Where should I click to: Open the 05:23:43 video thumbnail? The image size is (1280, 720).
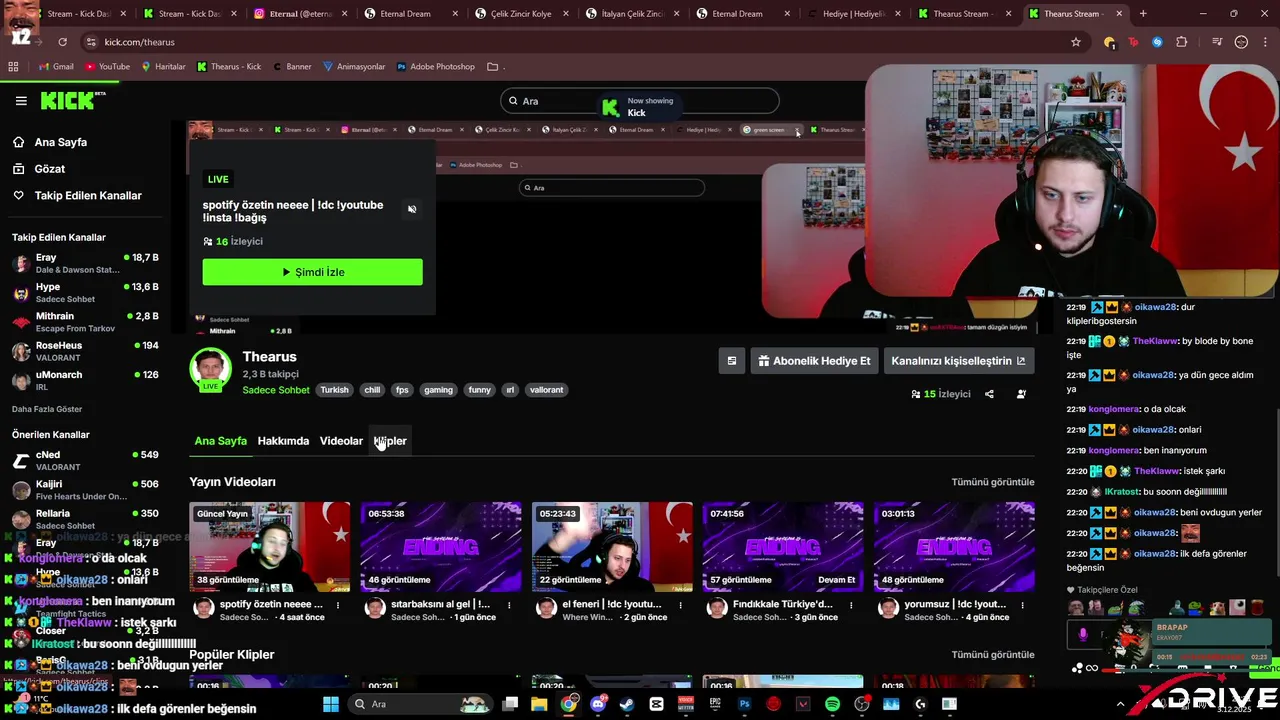pyautogui.click(x=612, y=547)
